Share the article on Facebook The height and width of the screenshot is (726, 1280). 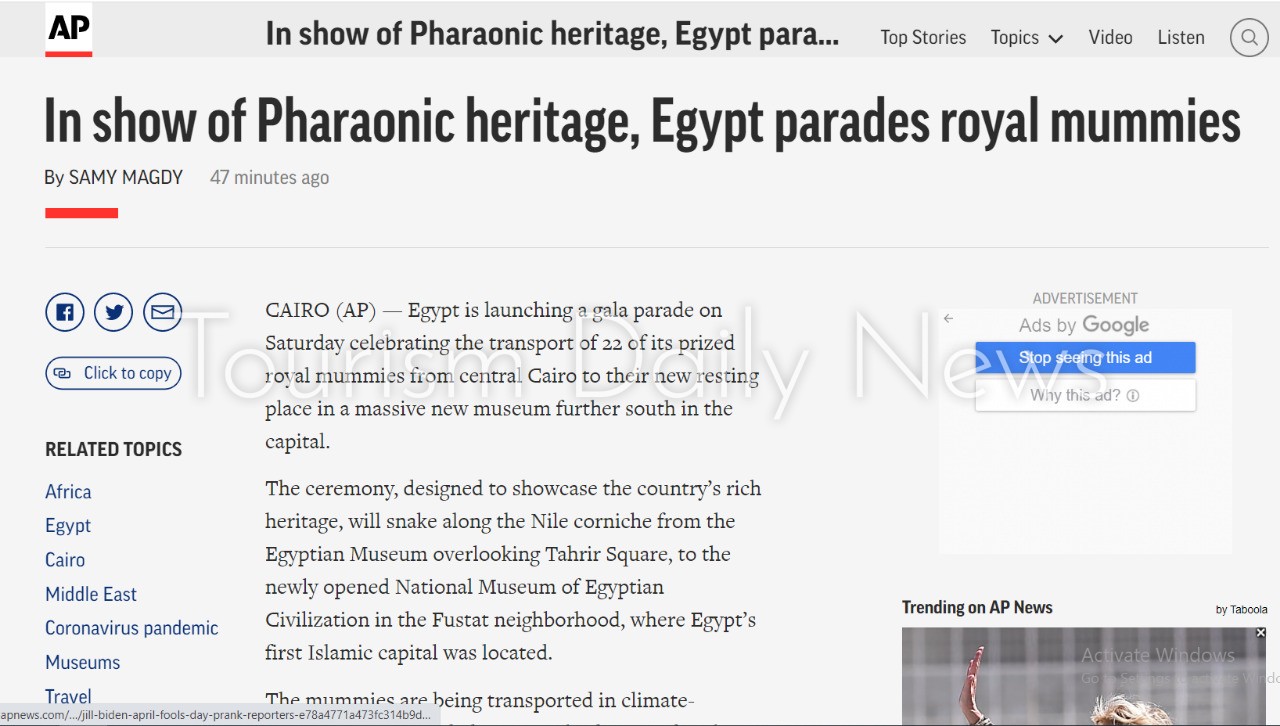coord(65,313)
